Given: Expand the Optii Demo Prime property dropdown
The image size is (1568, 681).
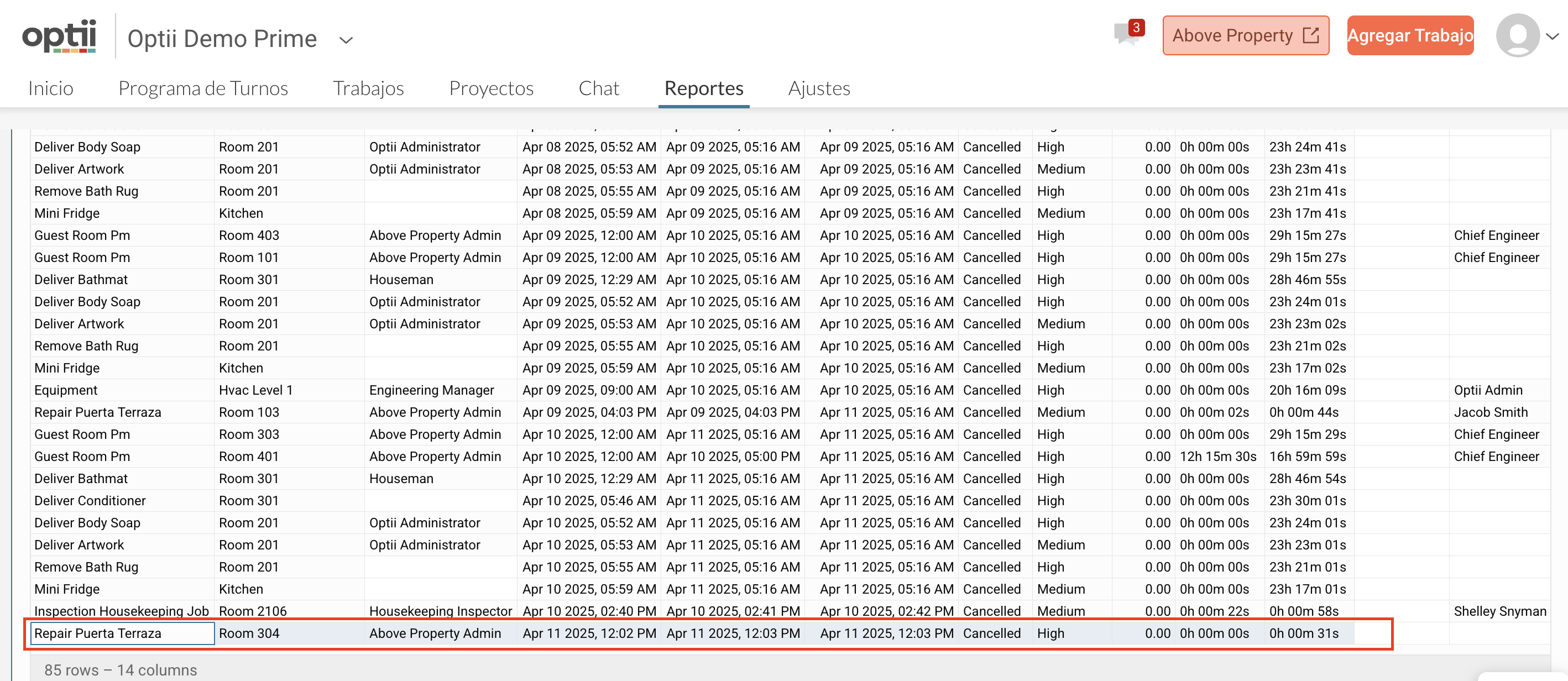Looking at the screenshot, I should 346,40.
